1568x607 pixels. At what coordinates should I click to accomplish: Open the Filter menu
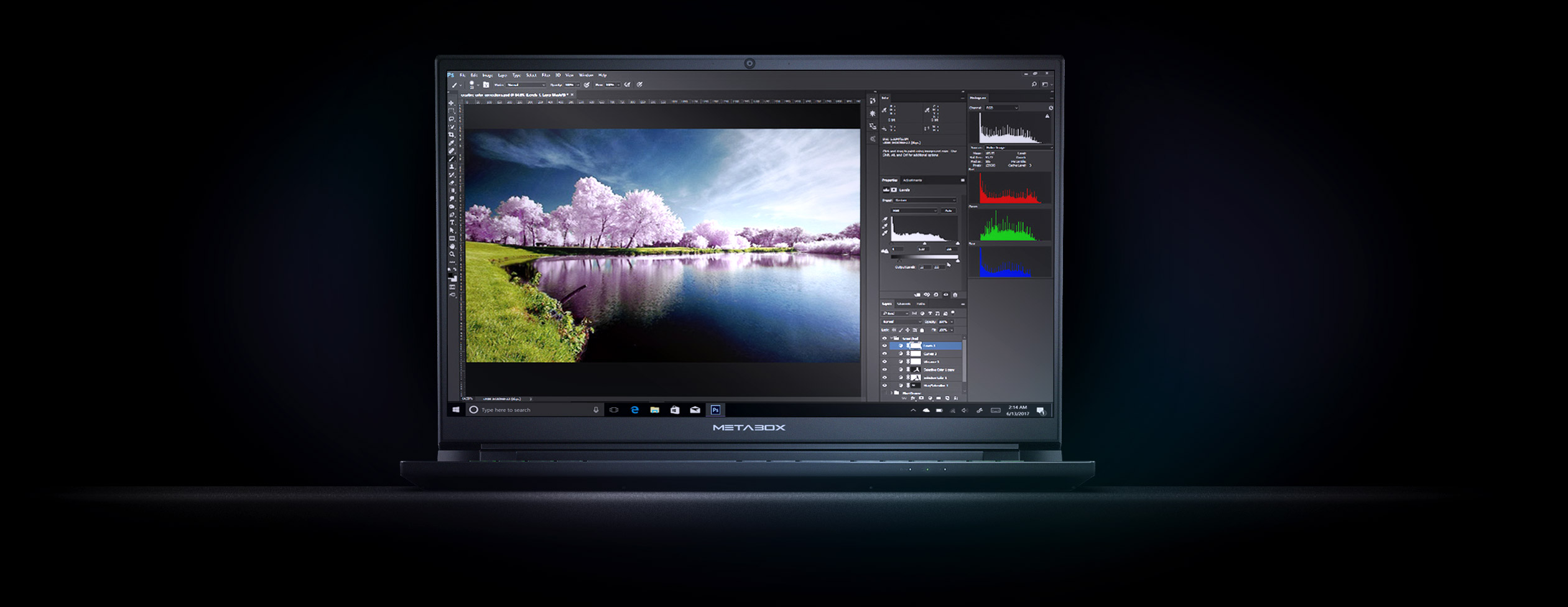(545, 75)
